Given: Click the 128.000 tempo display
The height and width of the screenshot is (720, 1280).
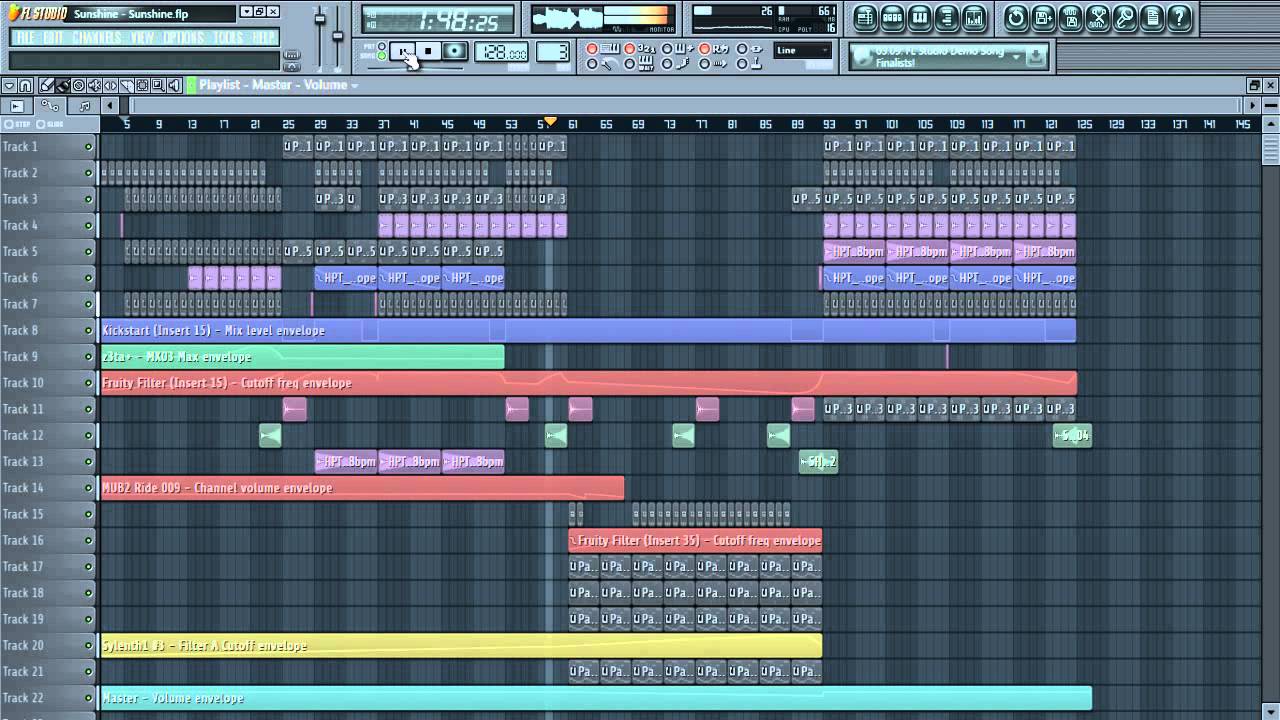Looking at the screenshot, I should 502,52.
